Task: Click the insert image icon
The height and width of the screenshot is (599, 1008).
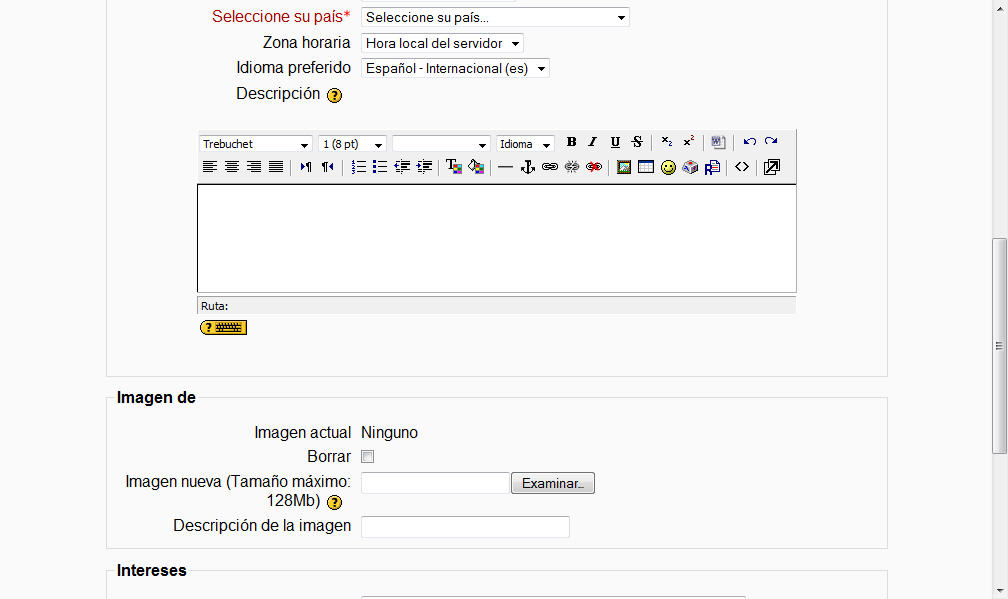Action: point(624,167)
